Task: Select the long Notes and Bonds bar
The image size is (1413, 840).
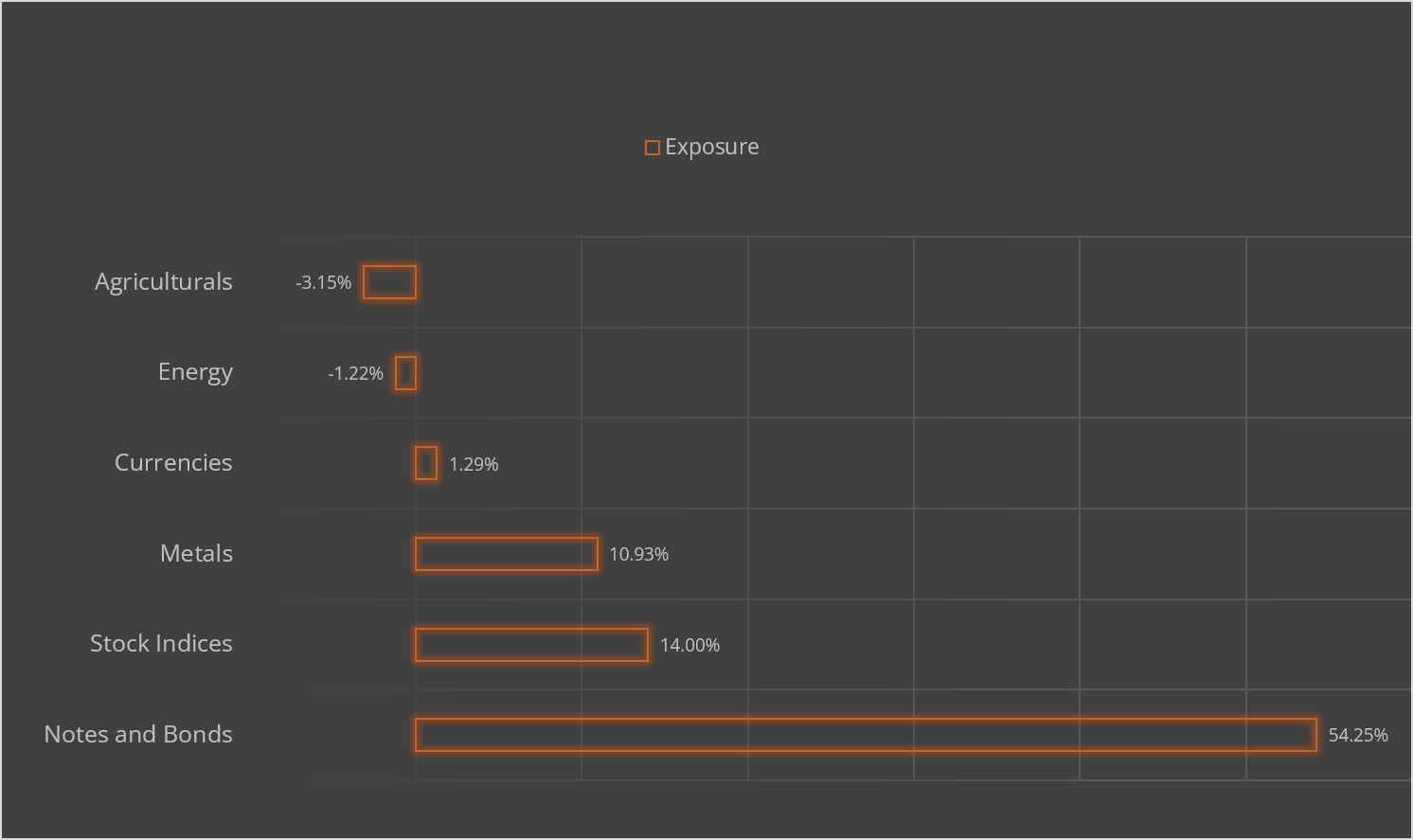Action: pos(866,735)
